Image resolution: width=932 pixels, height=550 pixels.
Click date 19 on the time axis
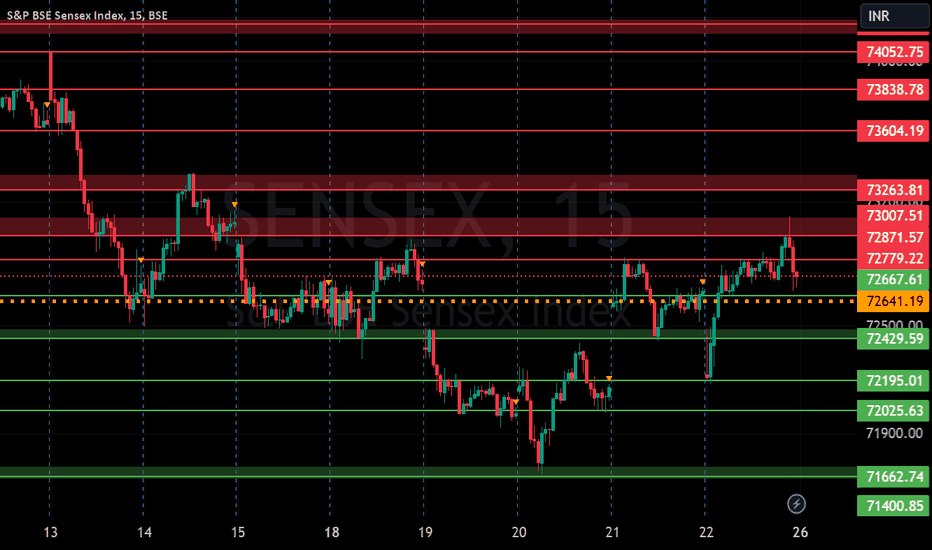(425, 532)
